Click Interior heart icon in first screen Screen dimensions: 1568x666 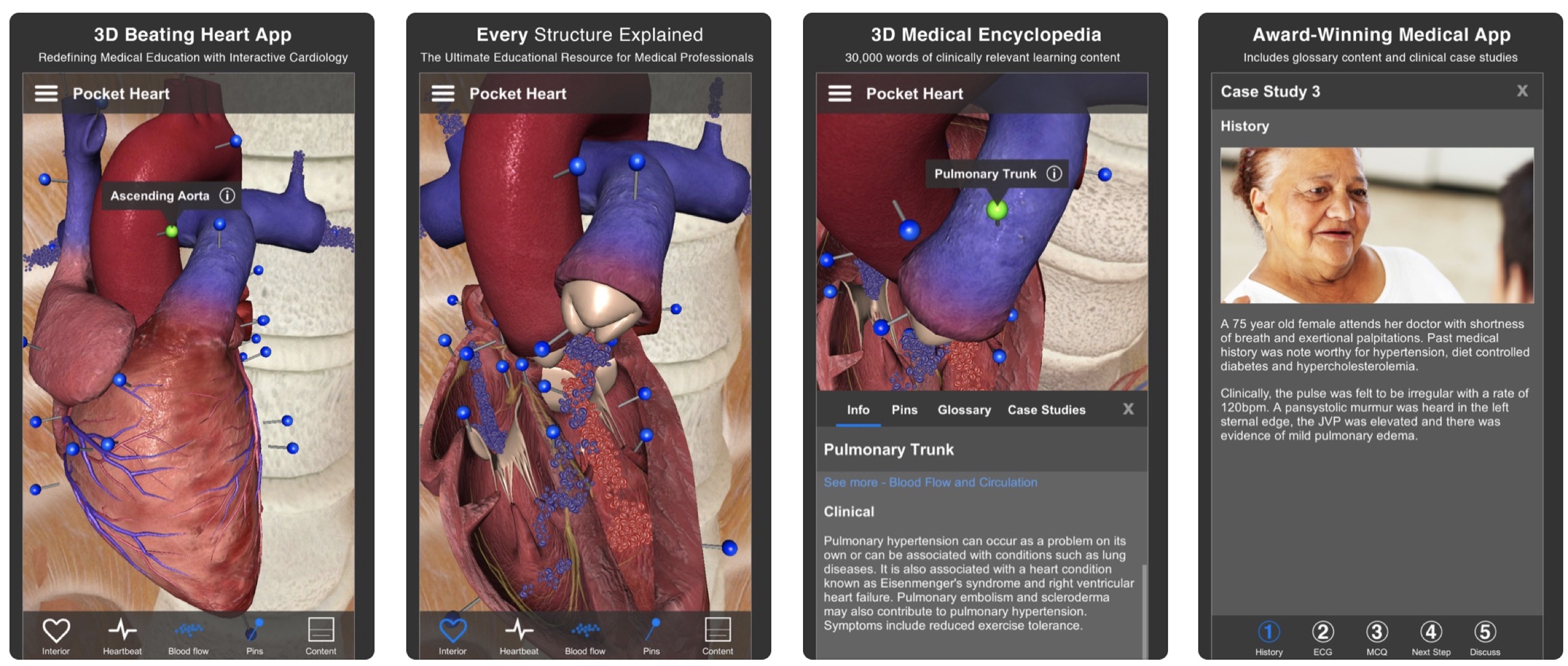pos(56,637)
